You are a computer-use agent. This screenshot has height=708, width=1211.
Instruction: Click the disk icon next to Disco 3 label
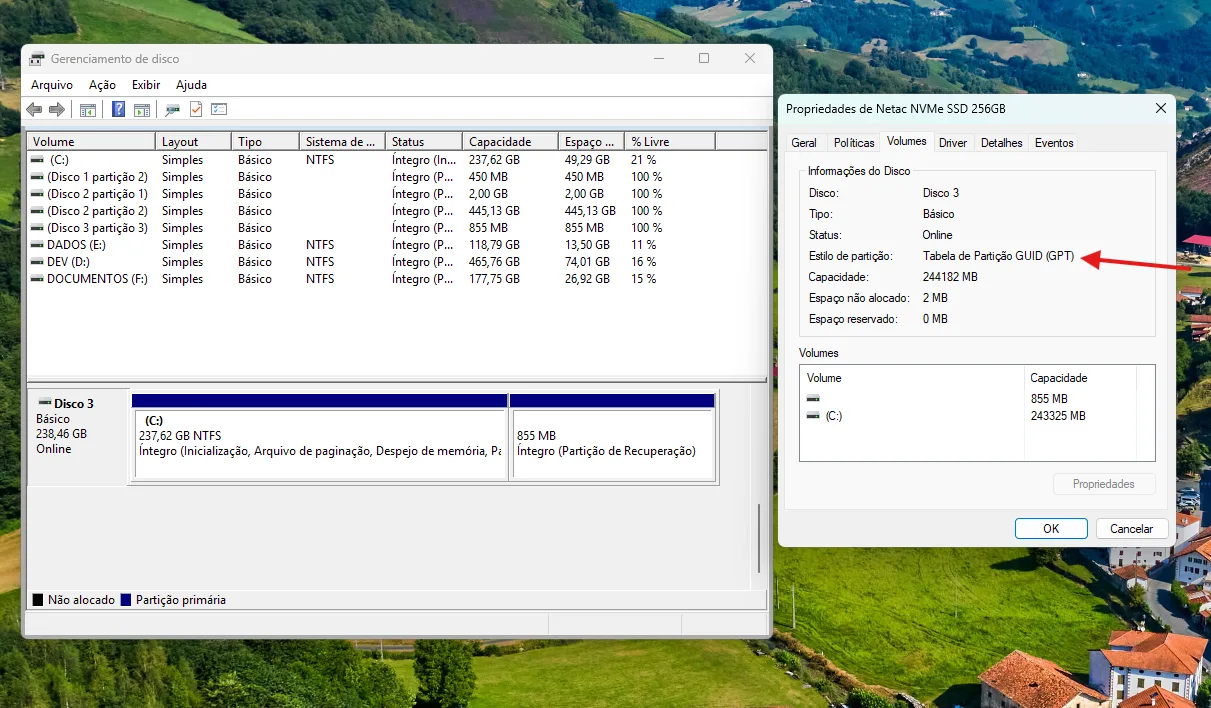pyautogui.click(x=44, y=403)
